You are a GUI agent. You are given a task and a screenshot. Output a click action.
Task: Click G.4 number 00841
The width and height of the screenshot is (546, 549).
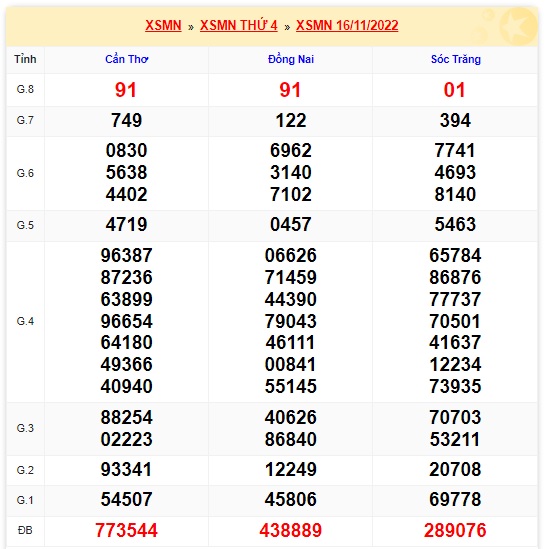291,364
